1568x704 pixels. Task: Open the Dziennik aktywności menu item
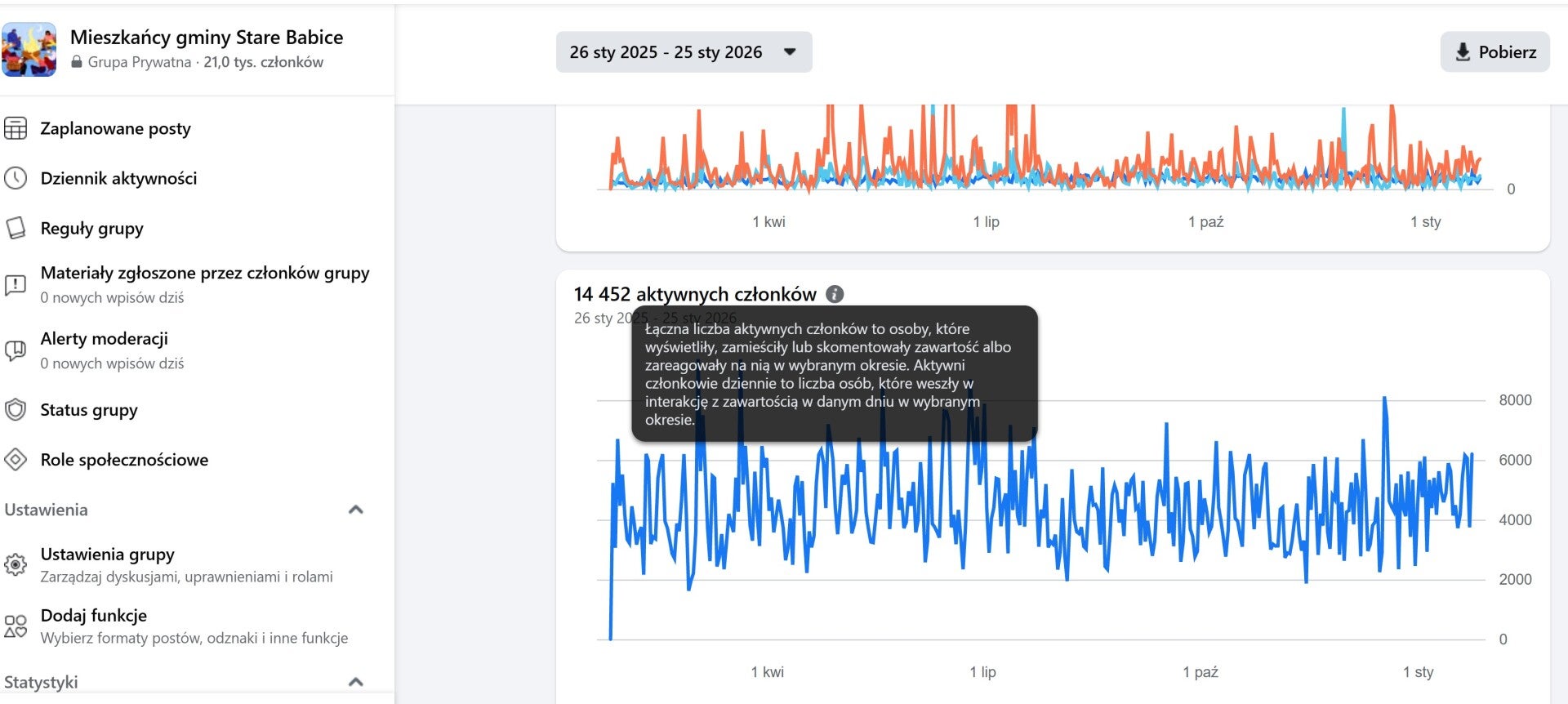pyautogui.click(x=196, y=178)
